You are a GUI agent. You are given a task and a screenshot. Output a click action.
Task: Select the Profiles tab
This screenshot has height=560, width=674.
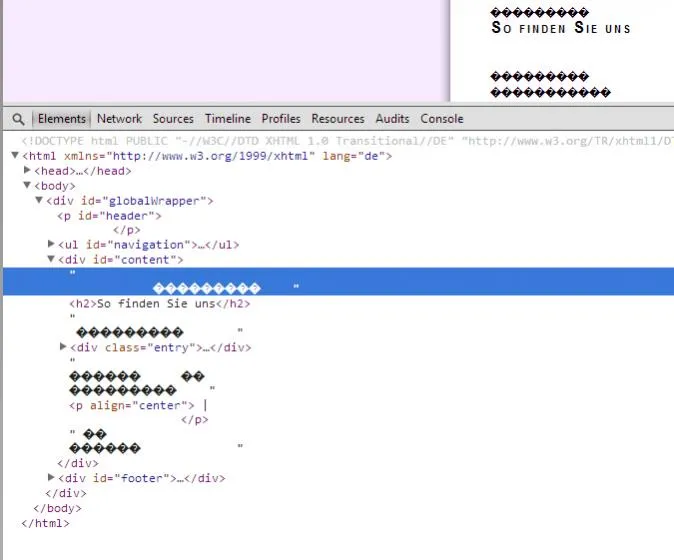pos(281,119)
